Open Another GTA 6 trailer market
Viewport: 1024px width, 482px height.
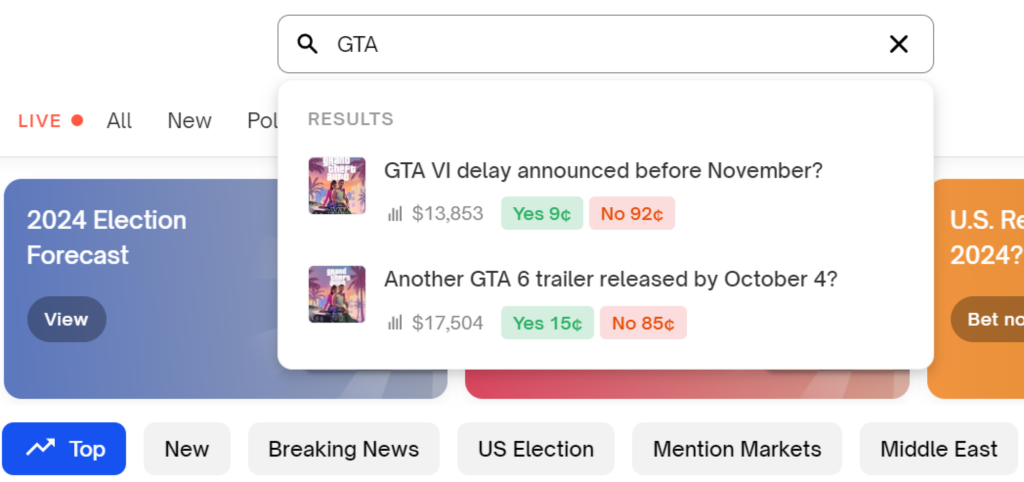(610, 279)
